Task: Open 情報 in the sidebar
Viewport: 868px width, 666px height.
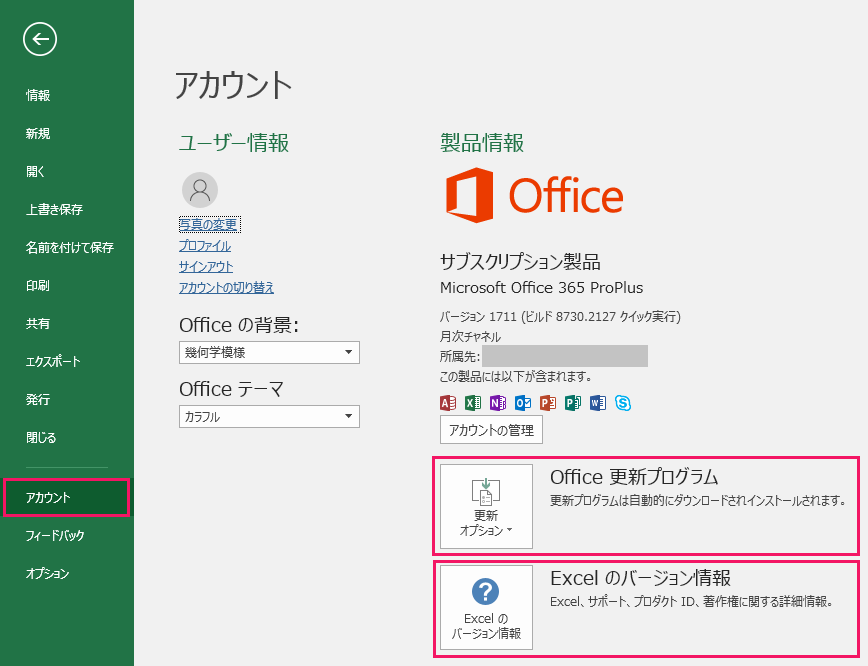Action: coord(38,96)
